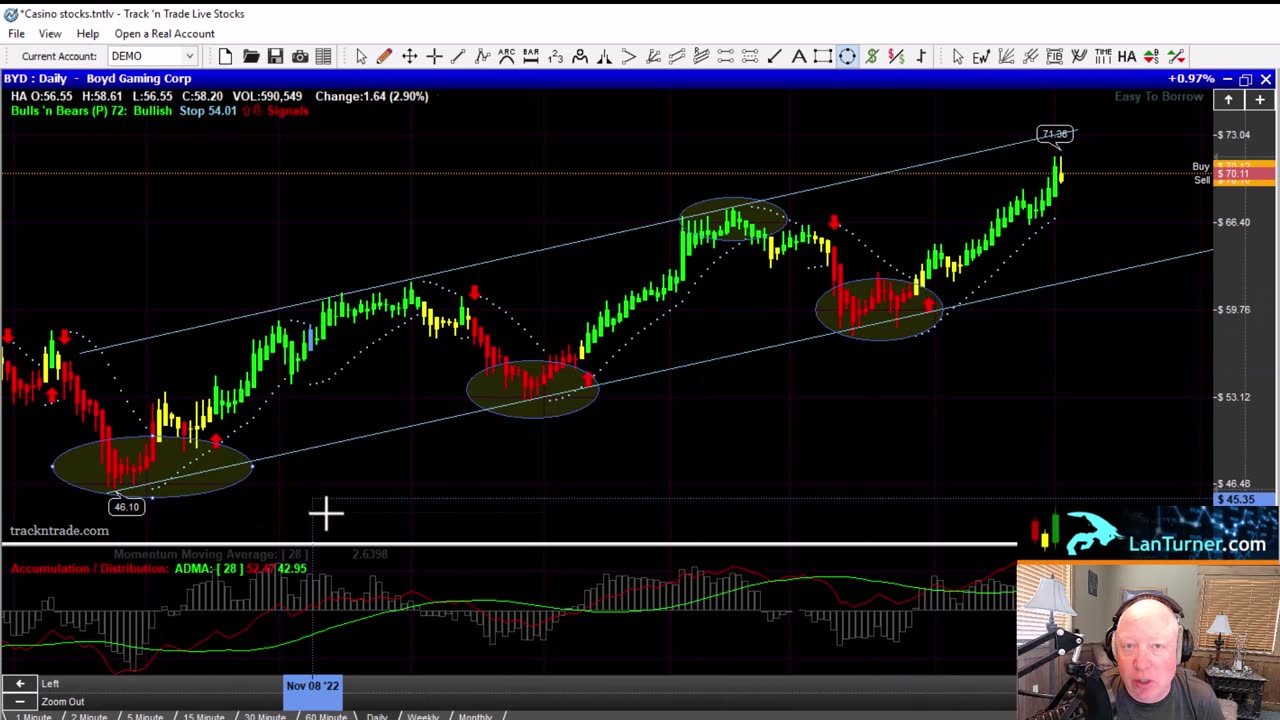Click the red Signals label
Image resolution: width=1280 pixels, height=720 pixels.
pyautogui.click(x=287, y=111)
